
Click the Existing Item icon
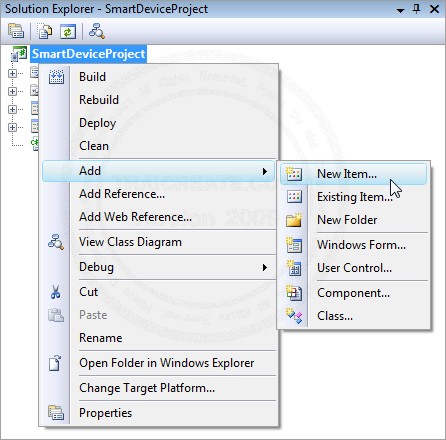tap(295, 197)
